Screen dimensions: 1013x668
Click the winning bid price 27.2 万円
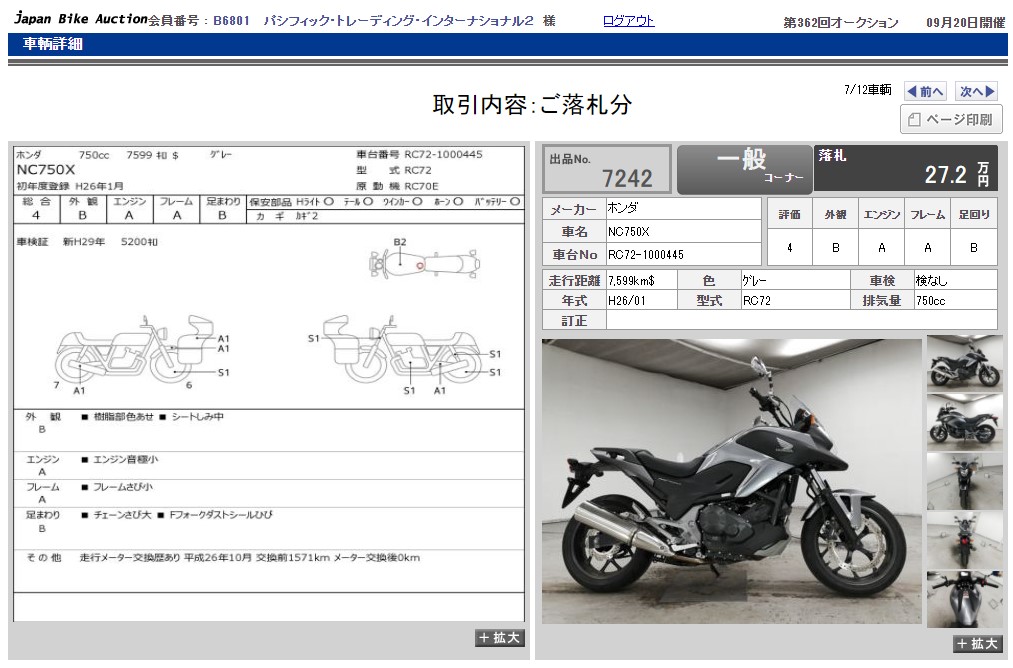click(x=957, y=174)
